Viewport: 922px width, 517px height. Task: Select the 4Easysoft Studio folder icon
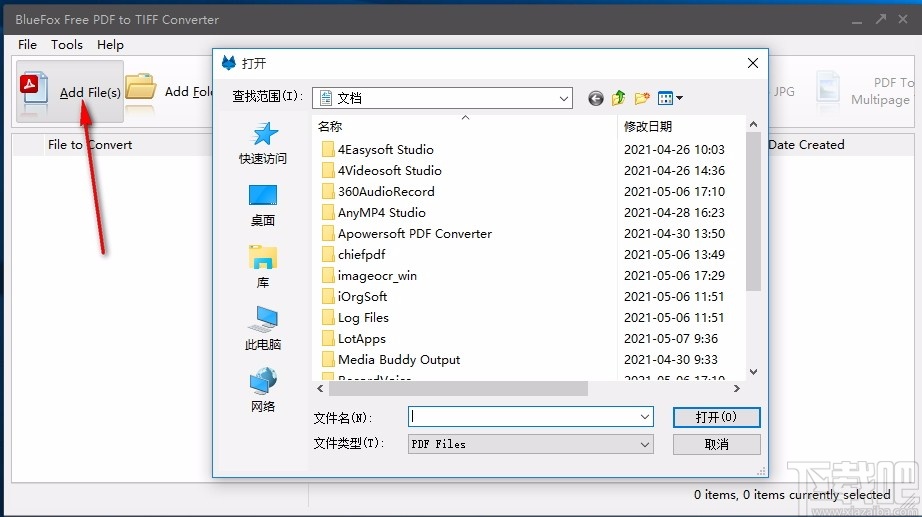328,149
